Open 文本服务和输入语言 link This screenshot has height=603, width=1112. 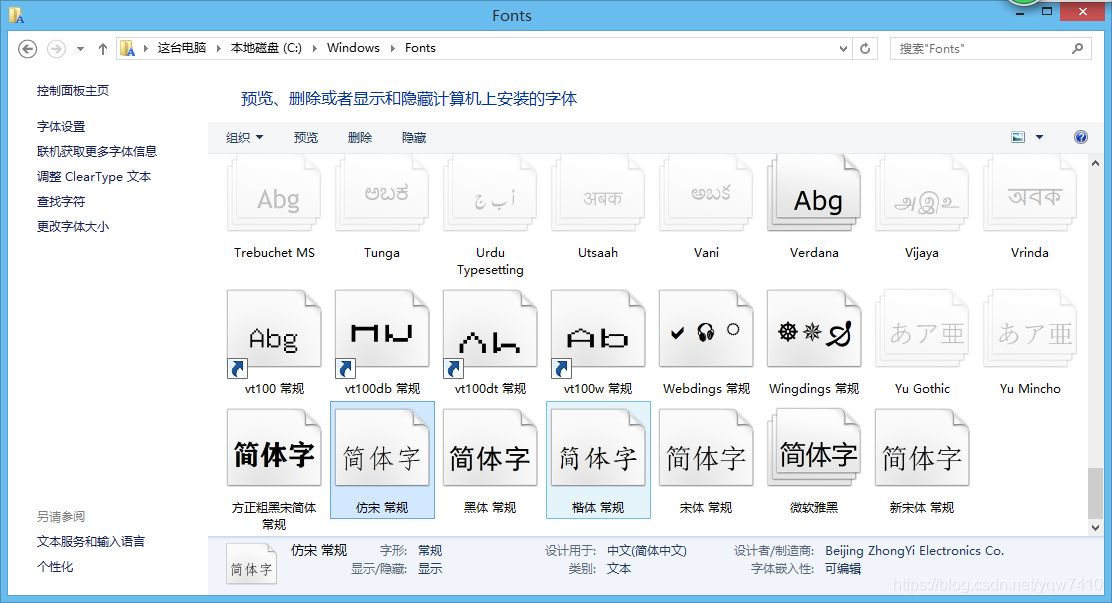point(91,541)
